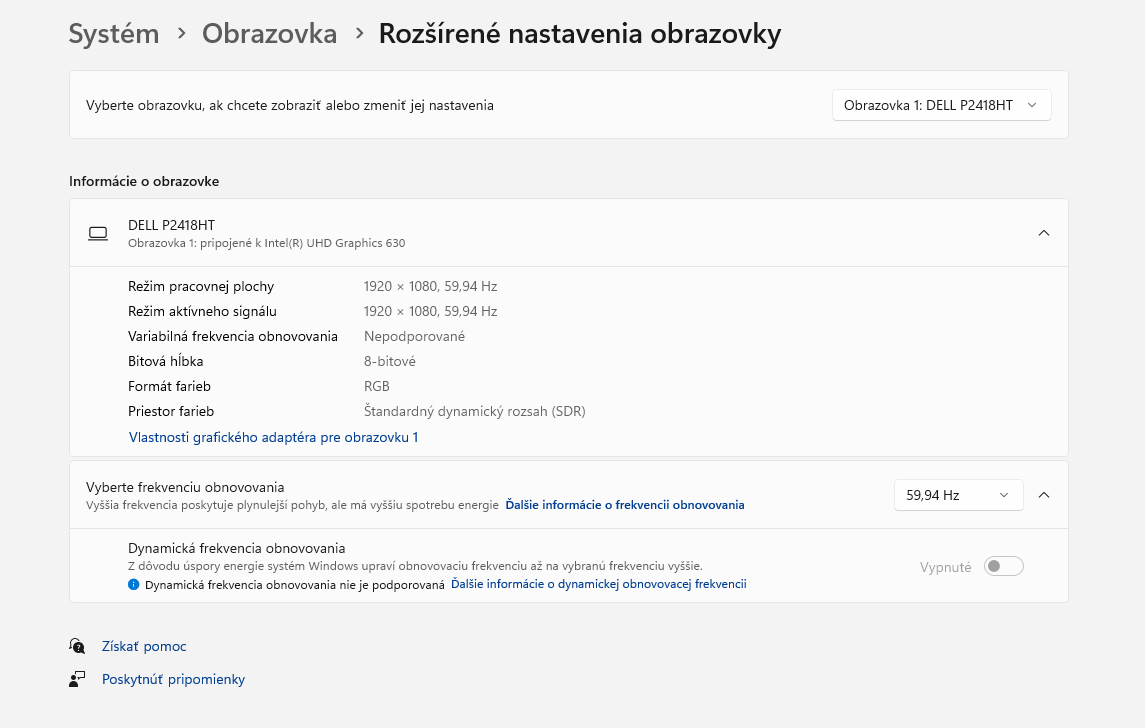Collapse the DELL P2418HT information section
The height and width of the screenshot is (728, 1145).
[x=1043, y=233]
